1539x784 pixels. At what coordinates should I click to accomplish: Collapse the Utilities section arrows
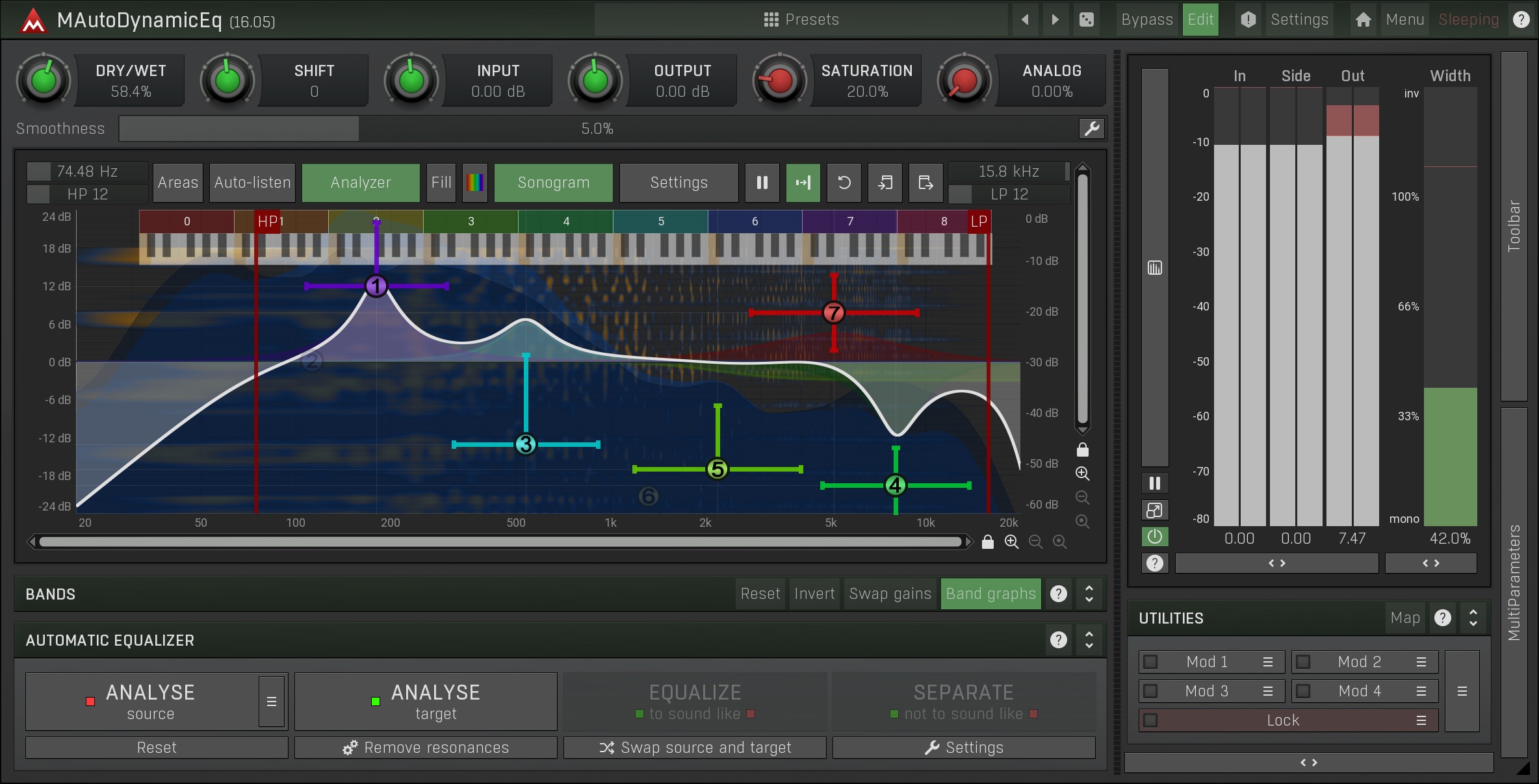click(1473, 618)
